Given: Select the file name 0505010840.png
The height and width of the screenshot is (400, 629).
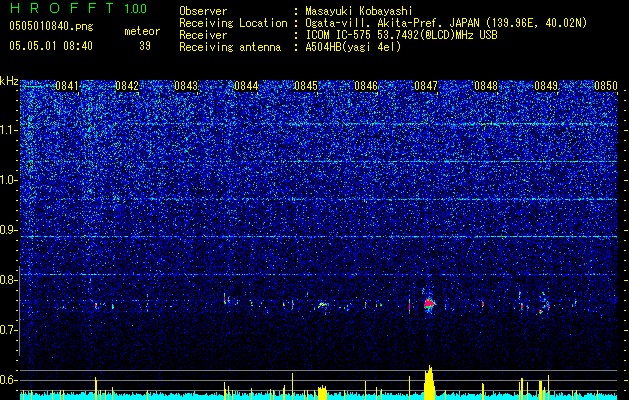Looking at the screenshot, I should [x=51, y=26].
